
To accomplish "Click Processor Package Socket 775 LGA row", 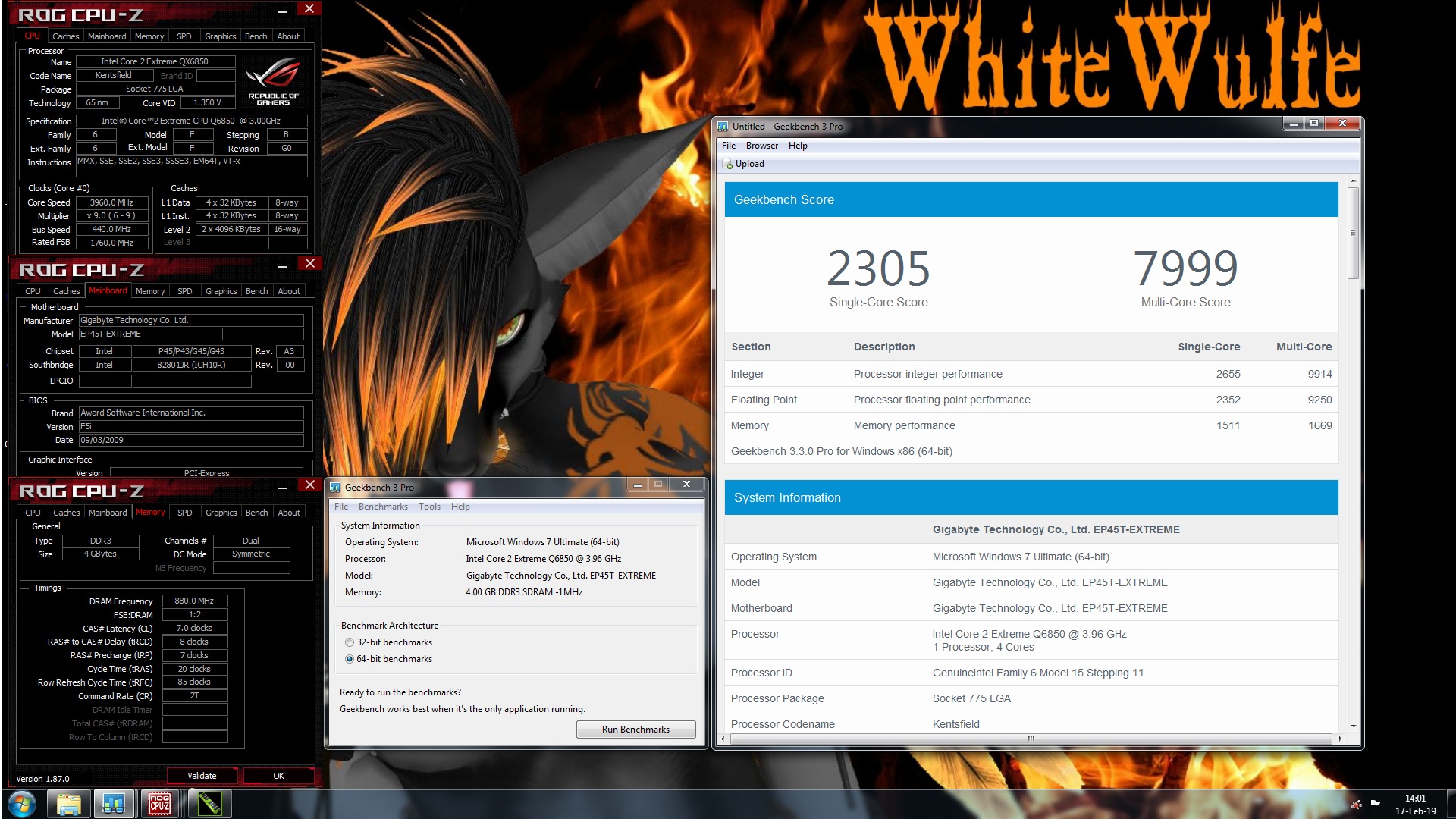I will click(1031, 698).
